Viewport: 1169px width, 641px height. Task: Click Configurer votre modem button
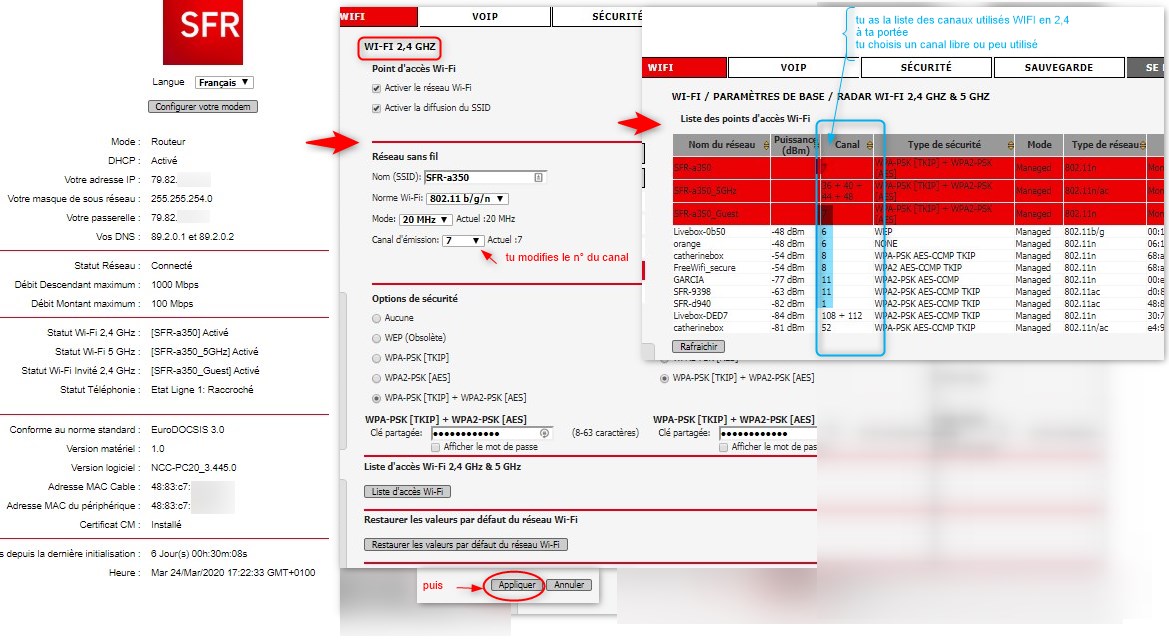203,107
